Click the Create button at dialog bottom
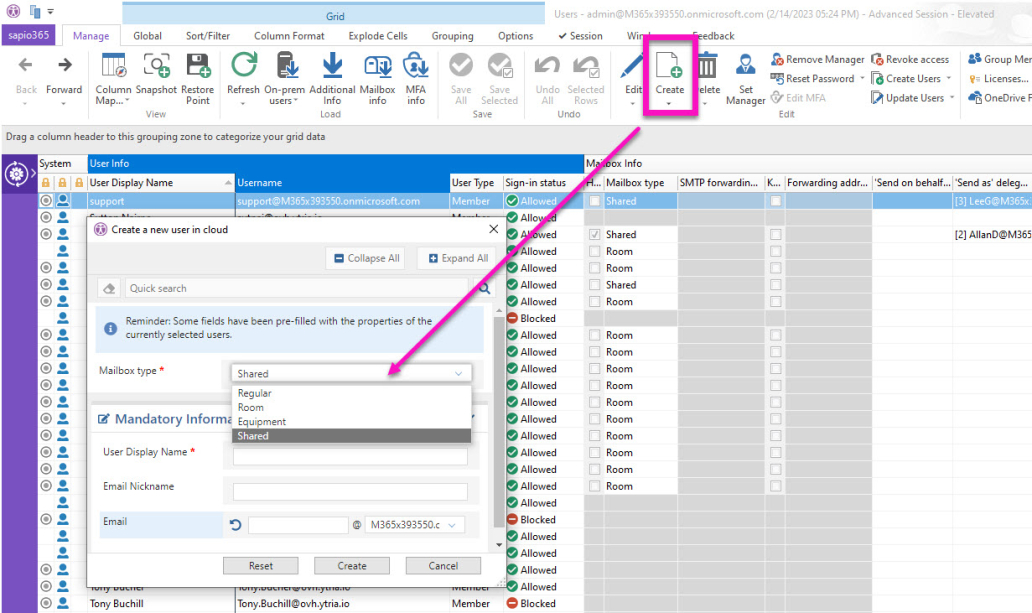 click(352, 566)
